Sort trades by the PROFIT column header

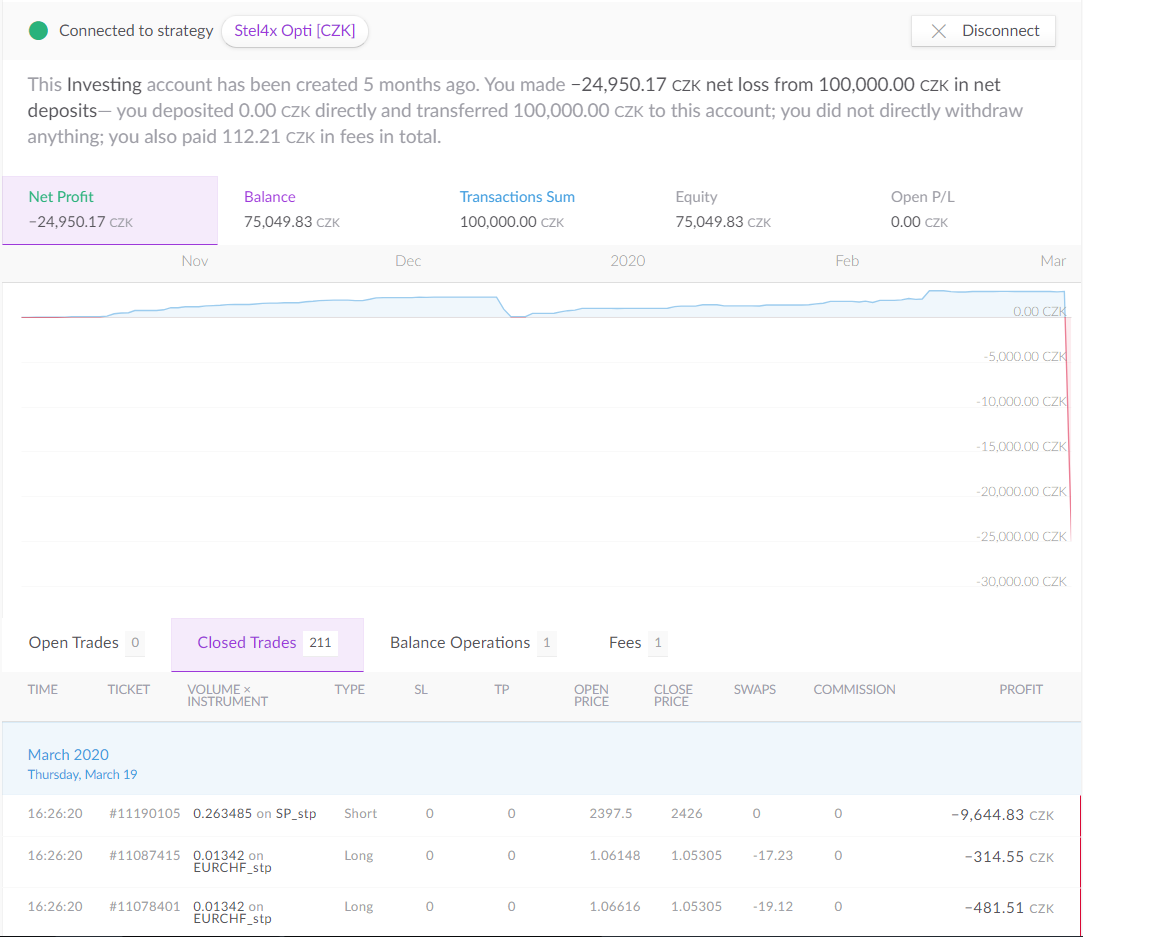coord(1020,690)
